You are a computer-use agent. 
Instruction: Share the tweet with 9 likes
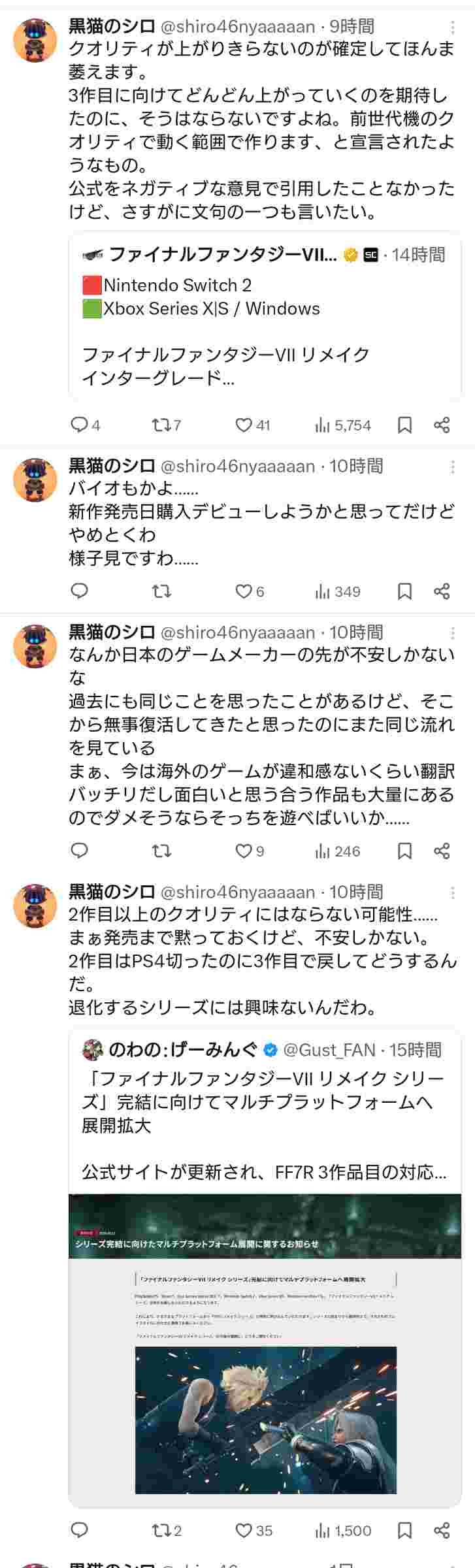(442, 851)
